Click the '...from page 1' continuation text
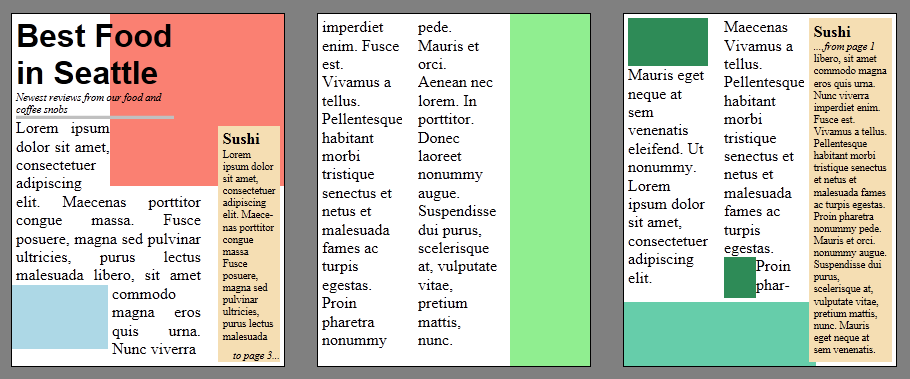910x379 pixels. tap(844, 46)
